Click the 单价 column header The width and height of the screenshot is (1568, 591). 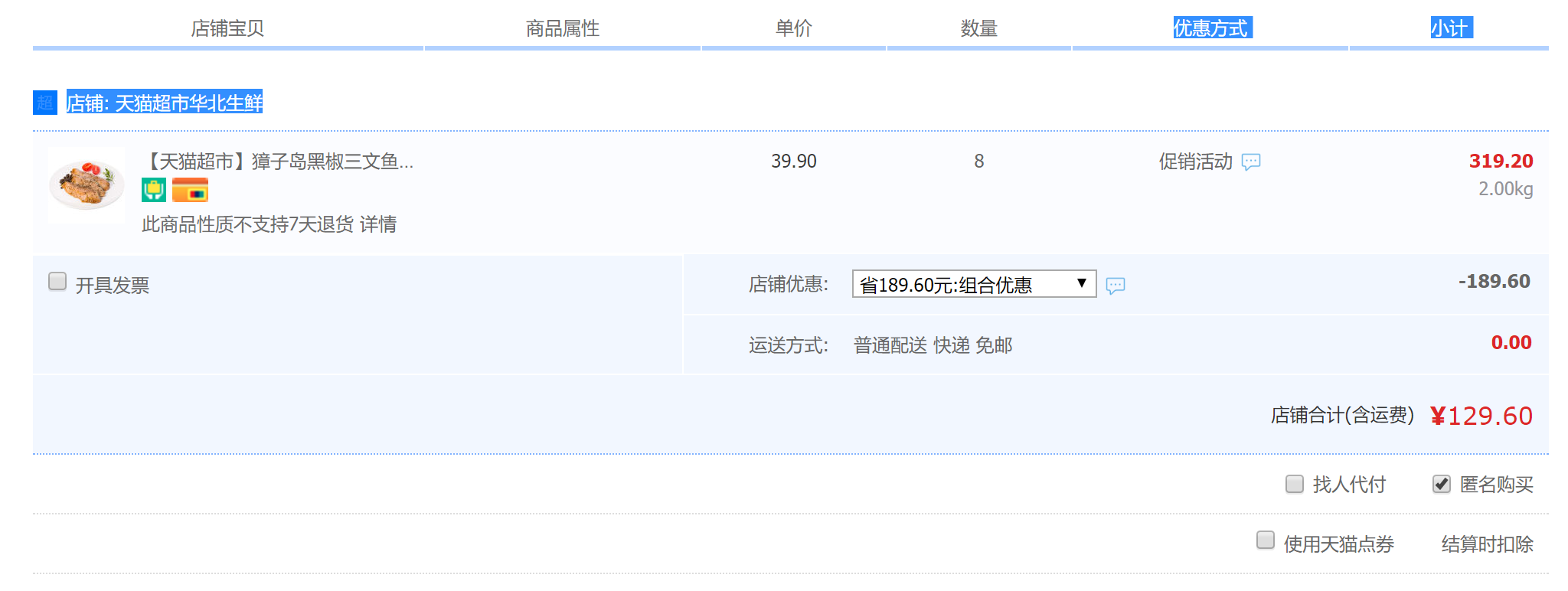pos(794,28)
